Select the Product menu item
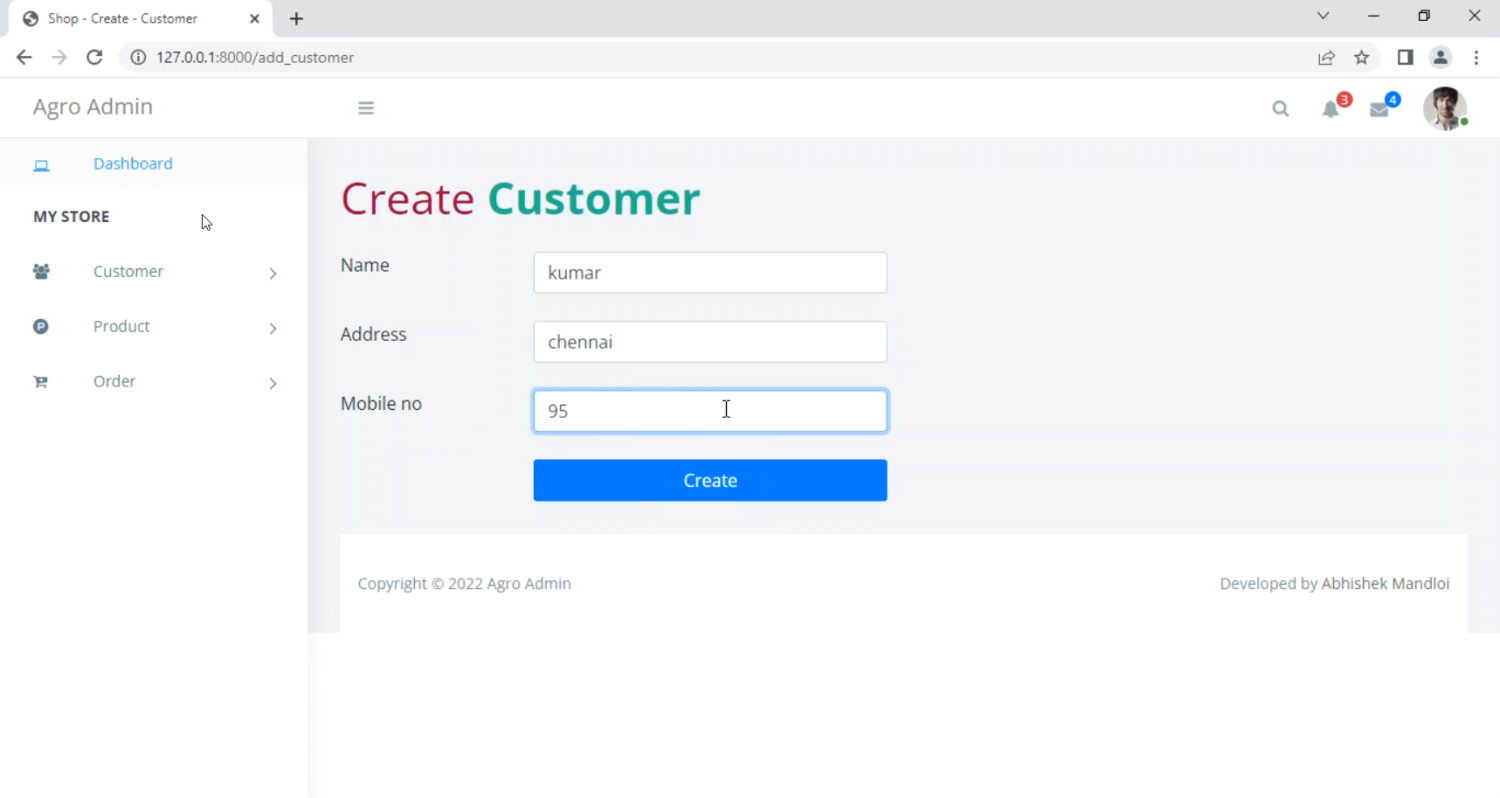The width and height of the screenshot is (1500, 798). coord(121,326)
